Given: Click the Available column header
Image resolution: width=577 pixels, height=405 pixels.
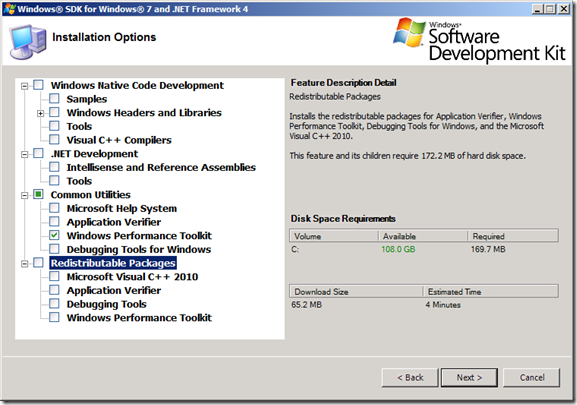Looking at the screenshot, I should (423, 236).
